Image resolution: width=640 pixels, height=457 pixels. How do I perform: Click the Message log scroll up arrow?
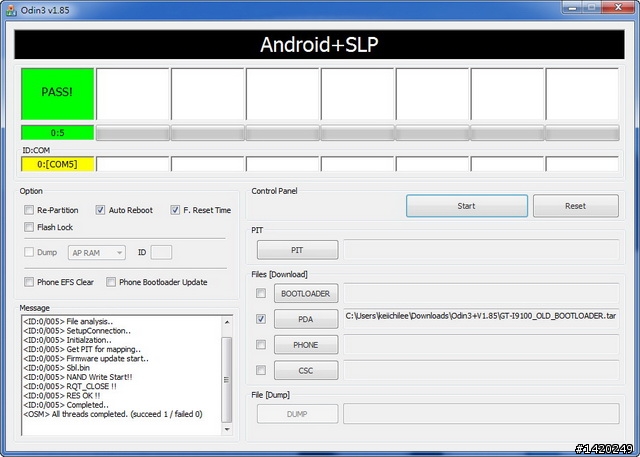coord(227,322)
